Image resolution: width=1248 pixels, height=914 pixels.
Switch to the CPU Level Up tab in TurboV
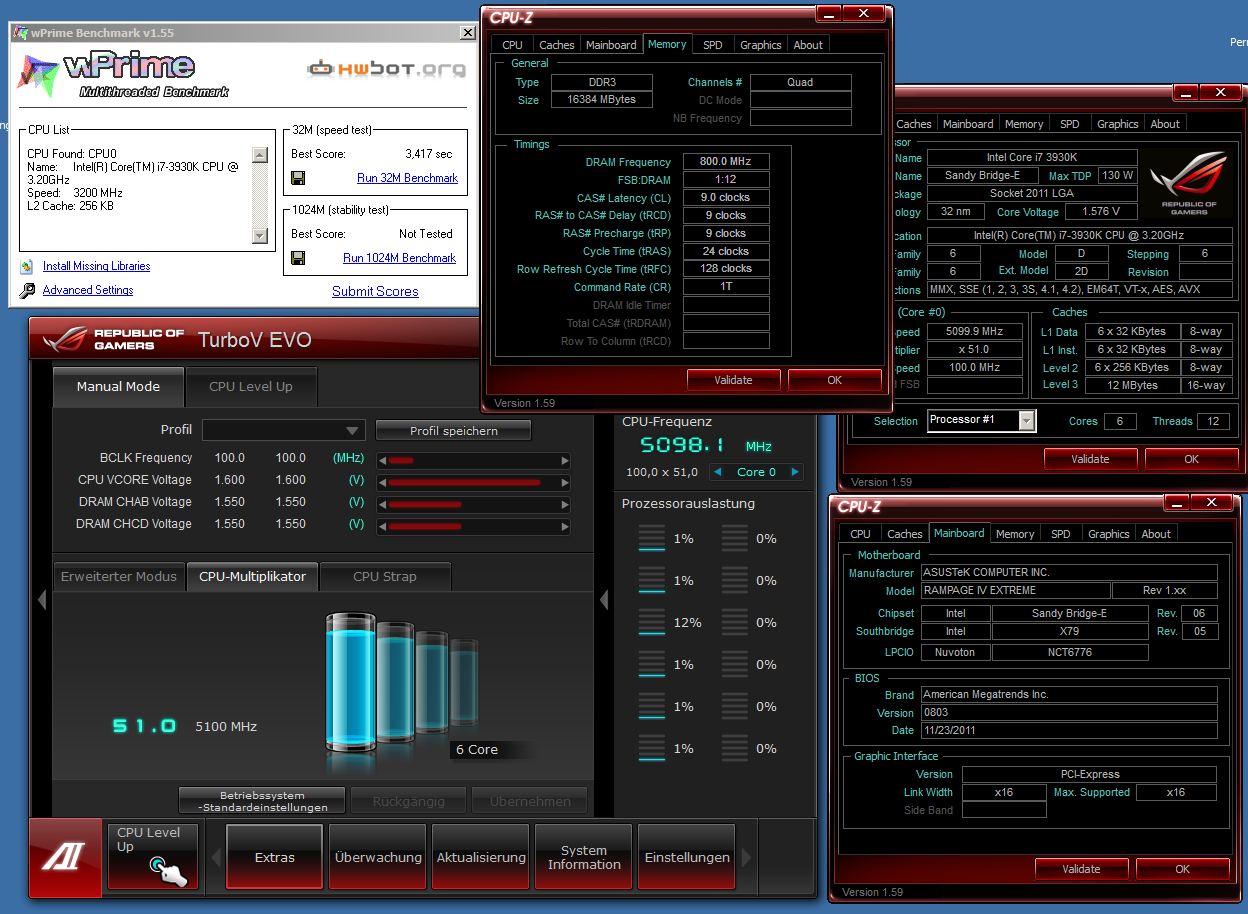[251, 386]
